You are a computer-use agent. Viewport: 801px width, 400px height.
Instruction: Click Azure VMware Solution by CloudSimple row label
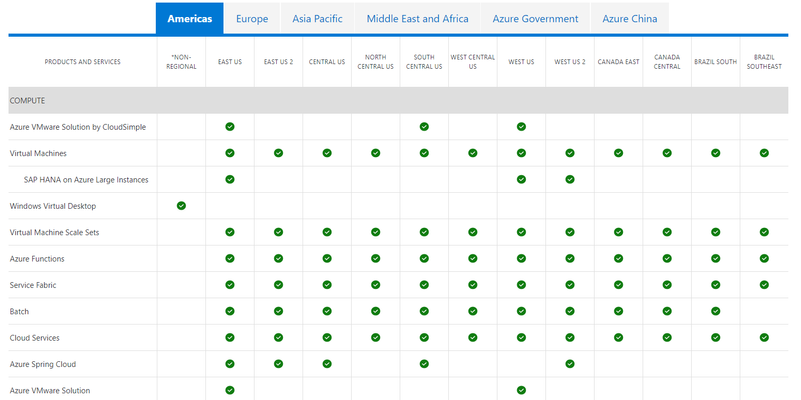78,127
